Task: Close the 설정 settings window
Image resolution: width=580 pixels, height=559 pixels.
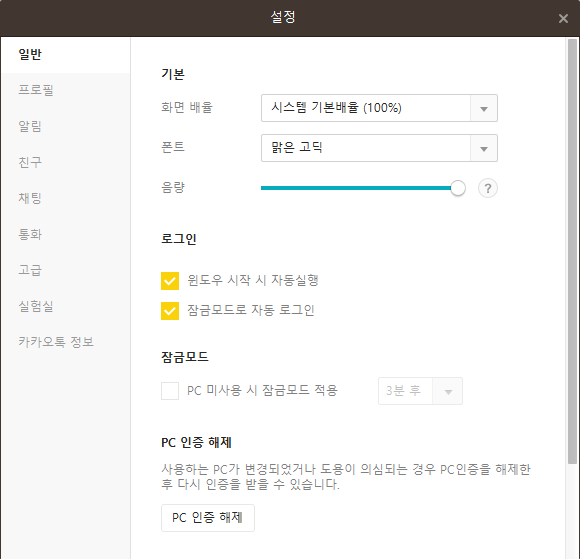Action: pos(563,18)
